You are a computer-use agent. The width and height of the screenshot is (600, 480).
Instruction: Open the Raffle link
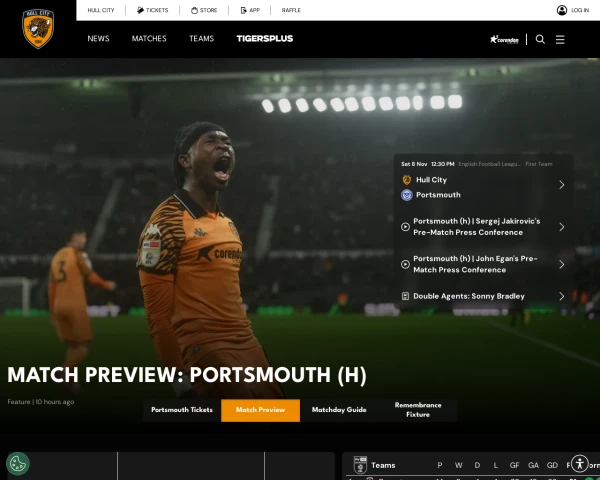291,10
